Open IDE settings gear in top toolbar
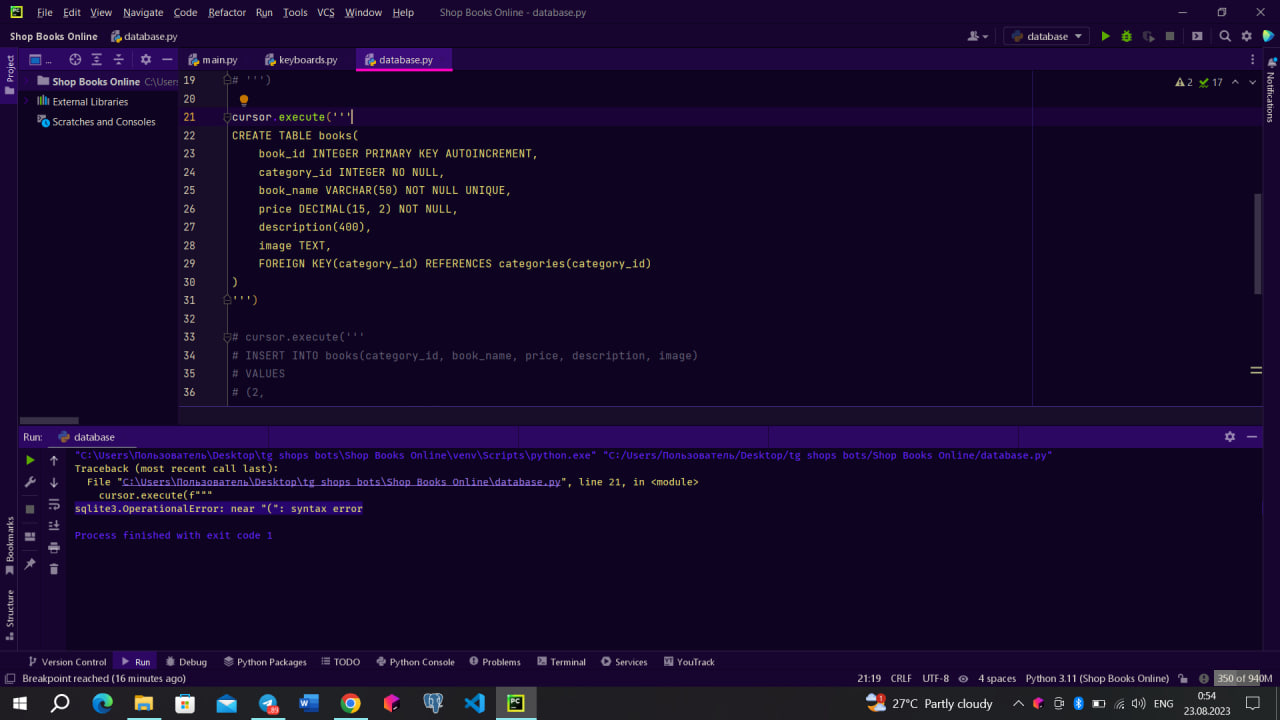1280x720 pixels. [x=1247, y=36]
